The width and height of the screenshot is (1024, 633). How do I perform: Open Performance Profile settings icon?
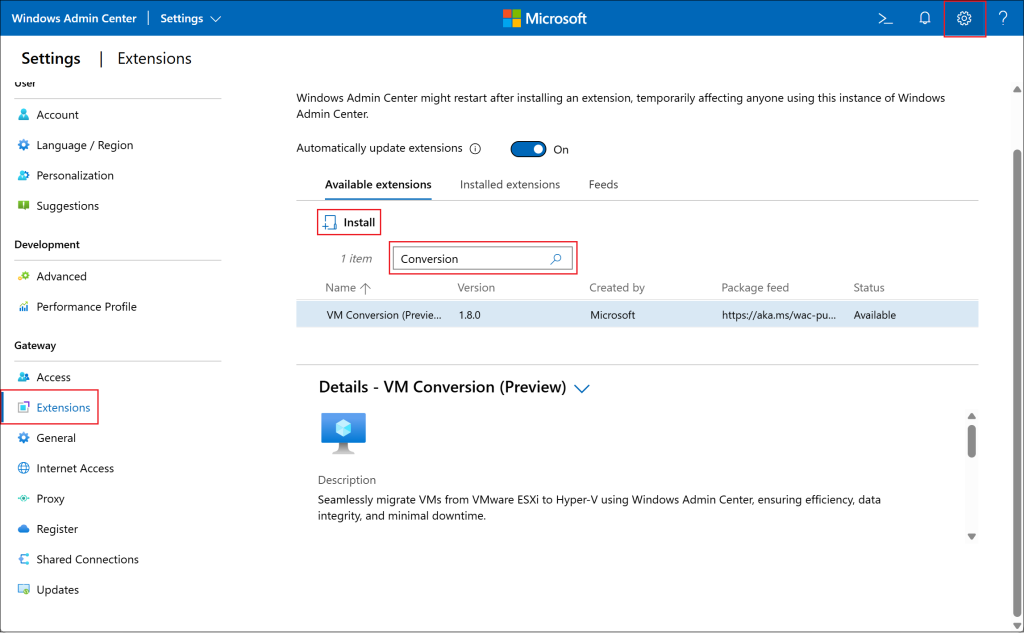coord(22,306)
